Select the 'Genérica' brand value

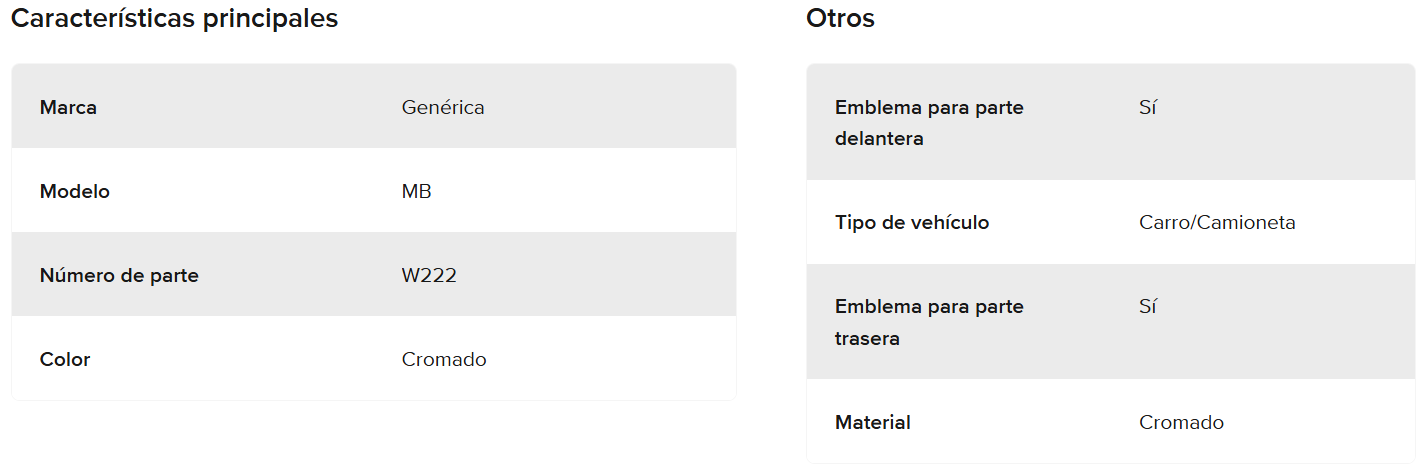point(443,107)
